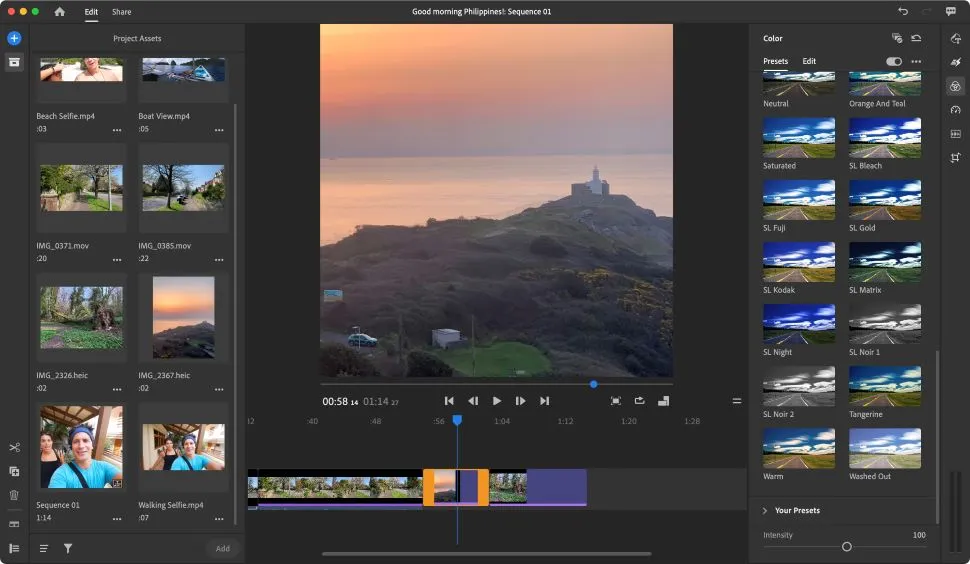Open more options for Beach Selfie.mp4
The height and width of the screenshot is (564, 970).
click(117, 130)
